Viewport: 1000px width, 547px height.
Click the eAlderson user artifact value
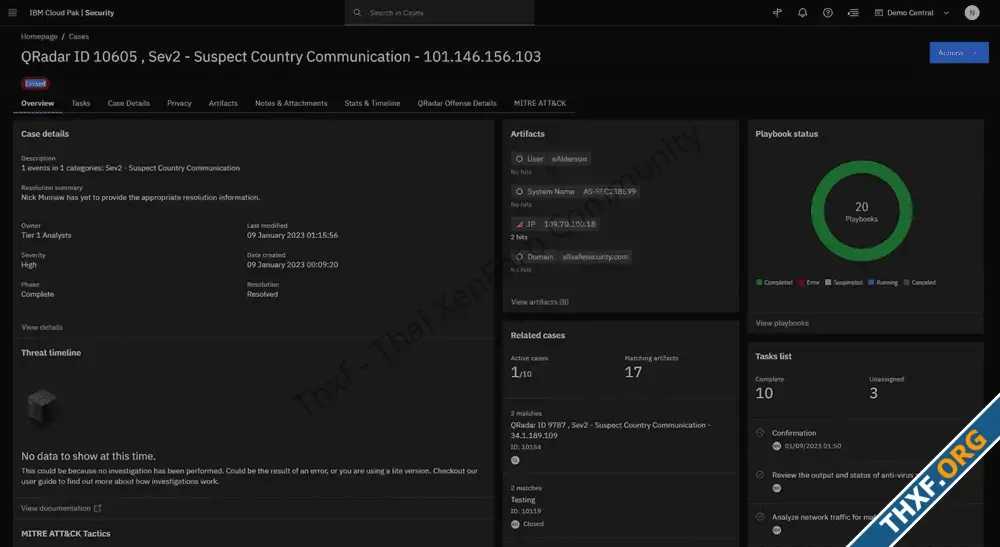[570, 159]
